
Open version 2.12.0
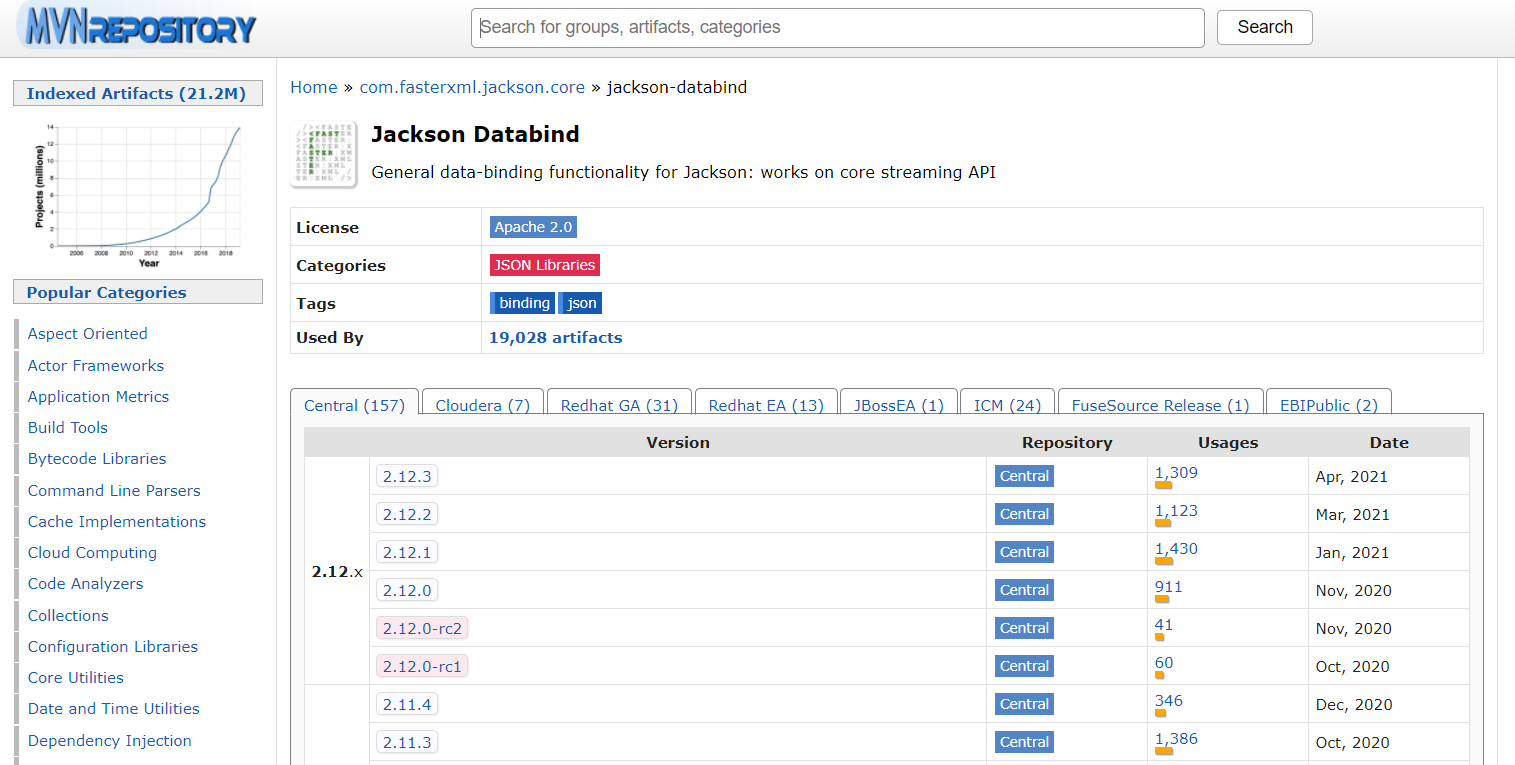(x=407, y=590)
